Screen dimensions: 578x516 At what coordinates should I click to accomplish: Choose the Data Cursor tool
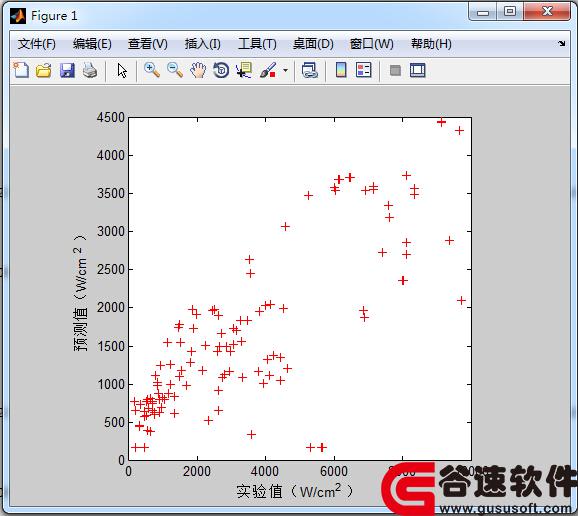pos(244,70)
